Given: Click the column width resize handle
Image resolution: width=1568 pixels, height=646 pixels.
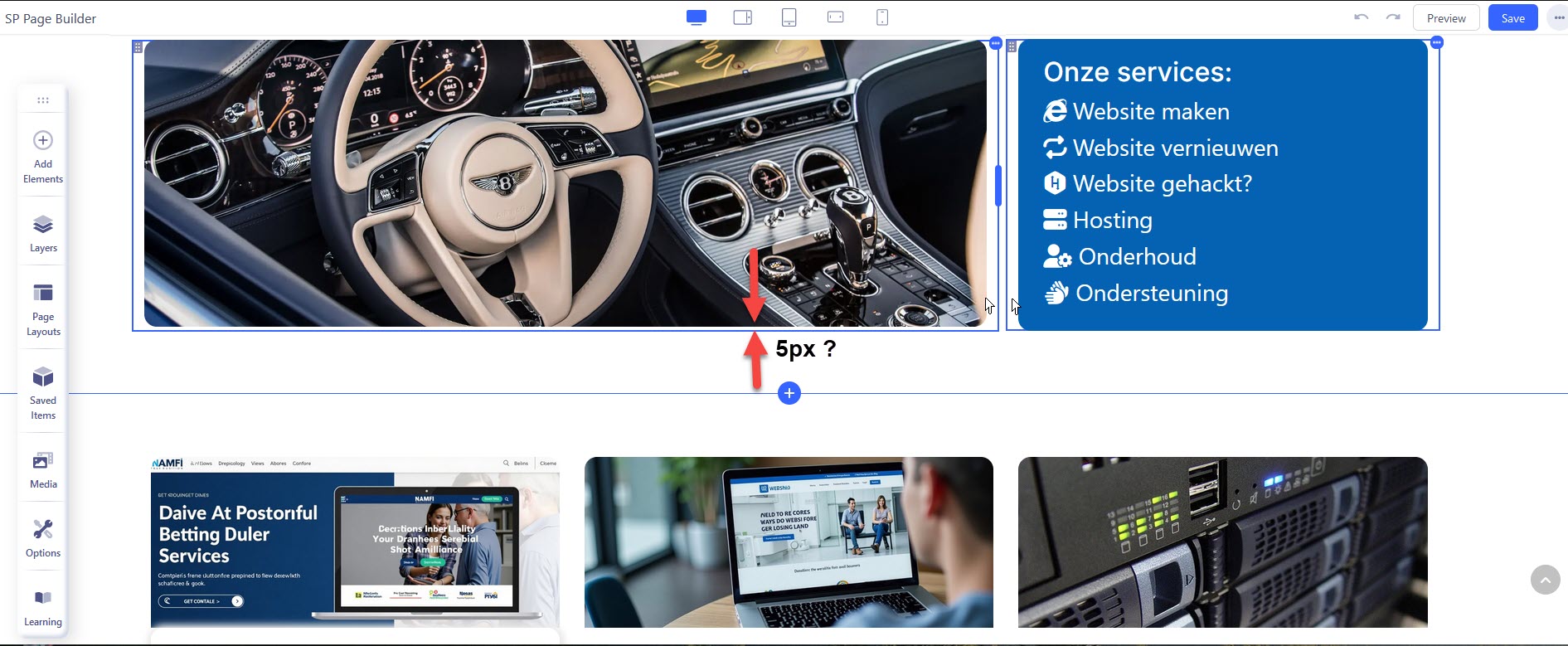Looking at the screenshot, I should (x=998, y=186).
